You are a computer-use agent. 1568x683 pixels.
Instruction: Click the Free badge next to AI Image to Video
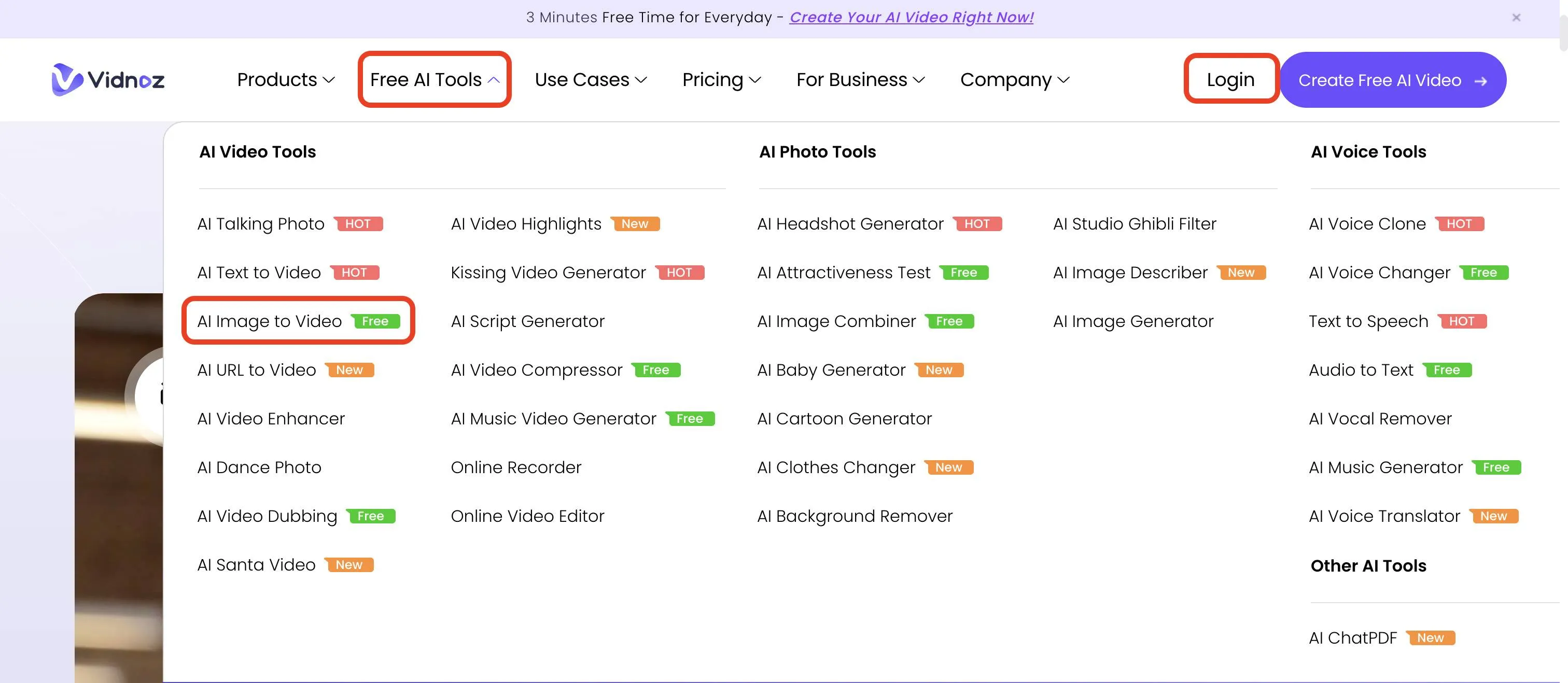coord(375,321)
